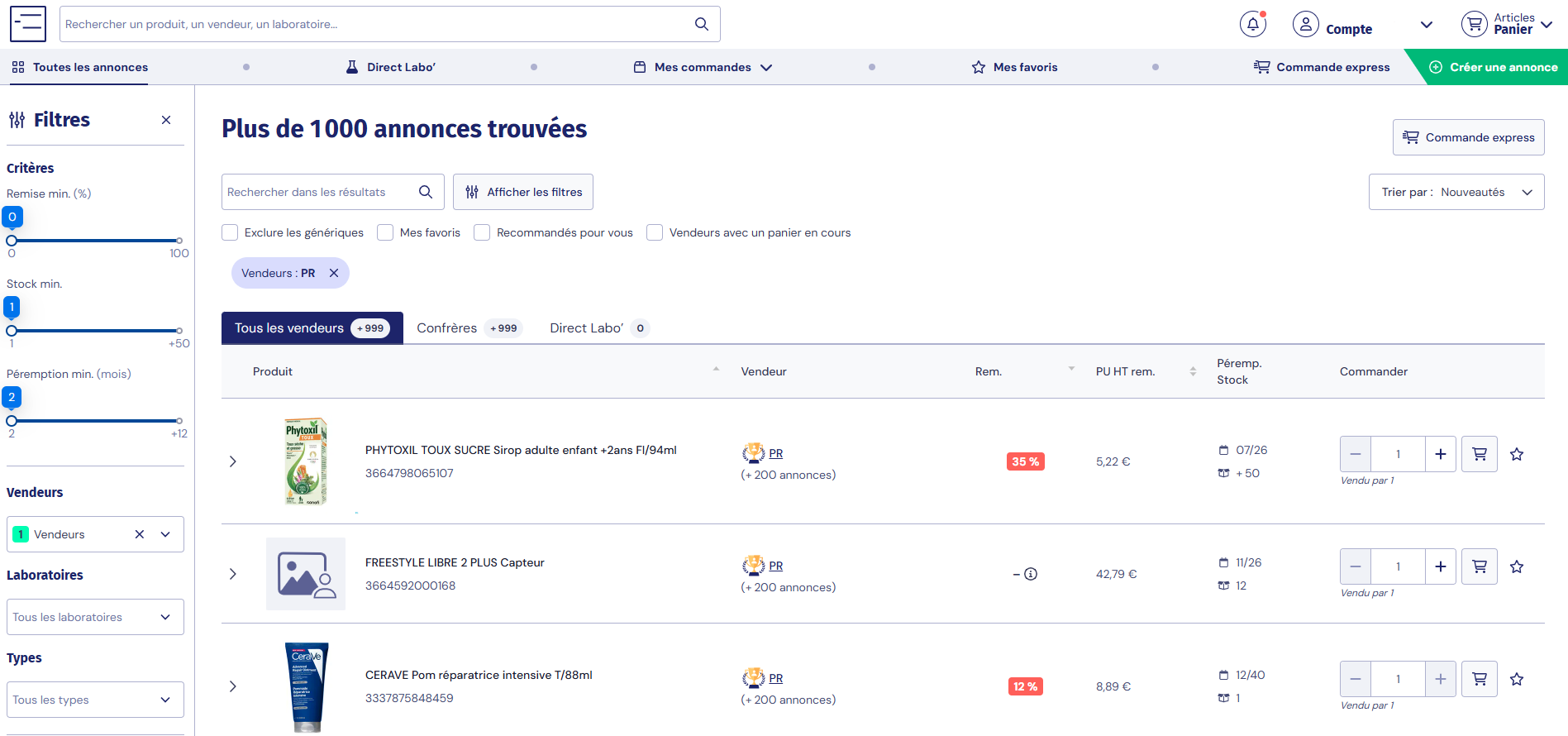Click the magnifier icon in the top search bar

(702, 24)
